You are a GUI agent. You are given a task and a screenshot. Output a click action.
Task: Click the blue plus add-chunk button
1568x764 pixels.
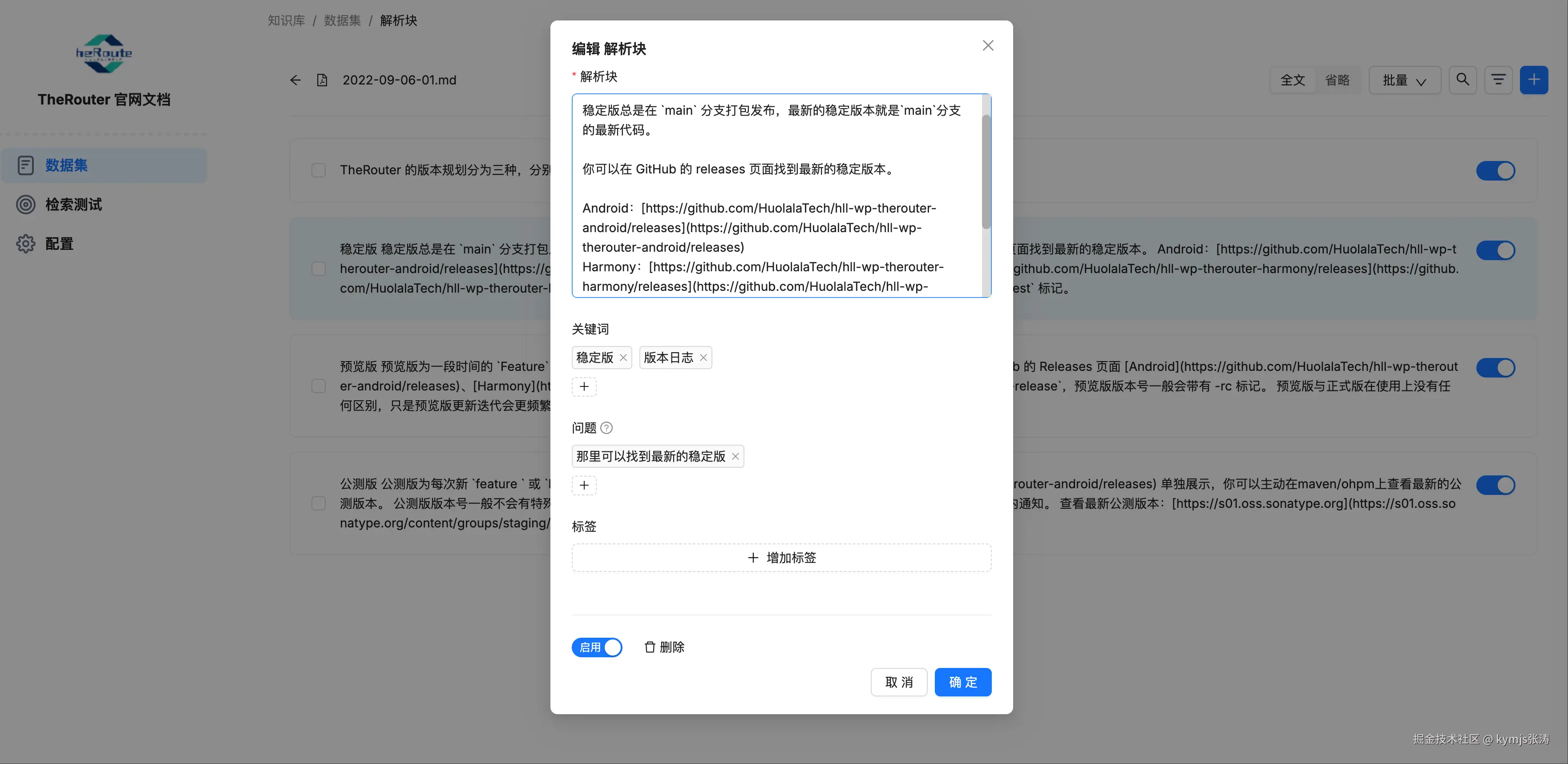point(1533,80)
